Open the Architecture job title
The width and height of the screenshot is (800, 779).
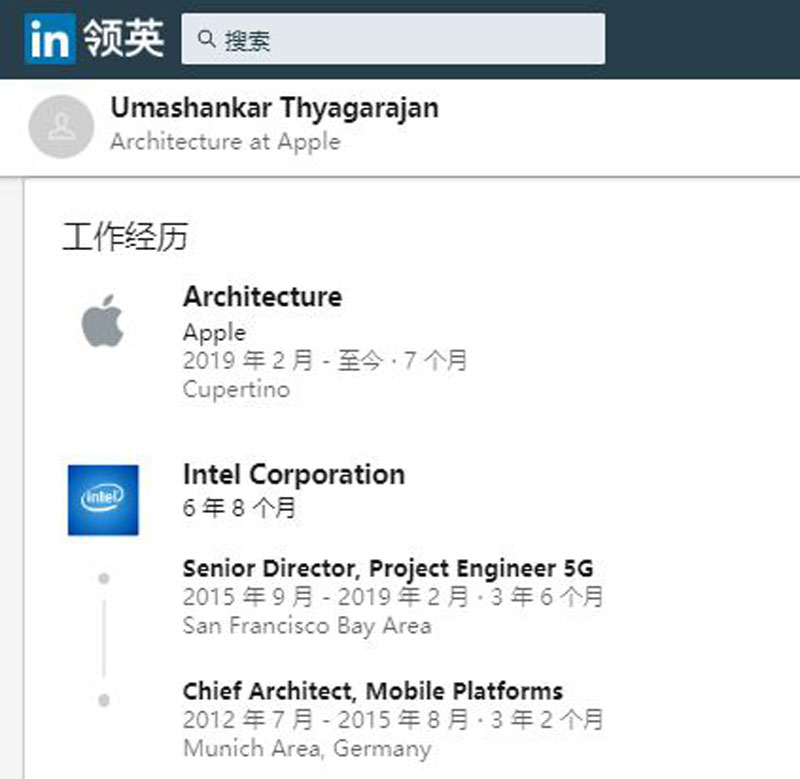point(262,297)
